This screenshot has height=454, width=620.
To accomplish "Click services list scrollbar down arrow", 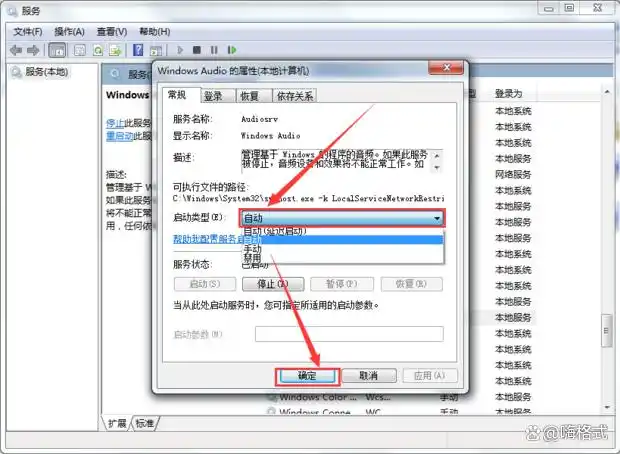I will pos(607,407).
